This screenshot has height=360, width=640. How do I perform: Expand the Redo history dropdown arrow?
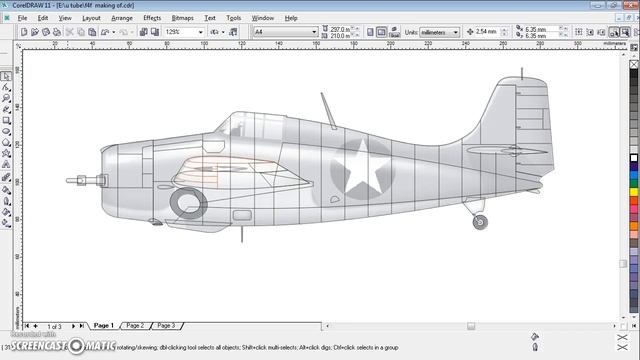[x=132, y=32]
